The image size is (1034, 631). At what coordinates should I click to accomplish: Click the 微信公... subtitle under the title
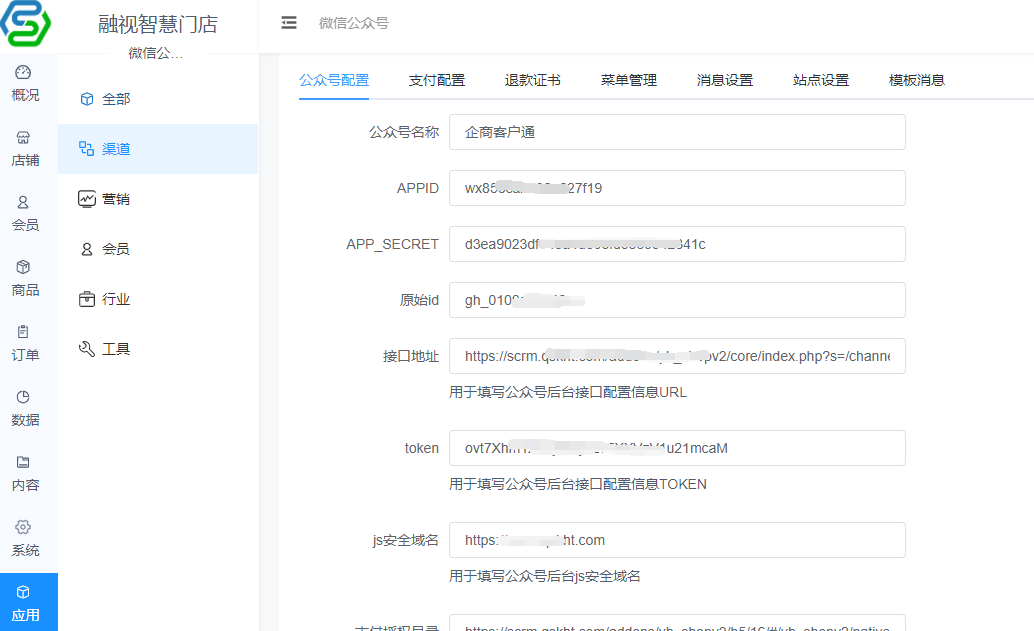[x=156, y=53]
